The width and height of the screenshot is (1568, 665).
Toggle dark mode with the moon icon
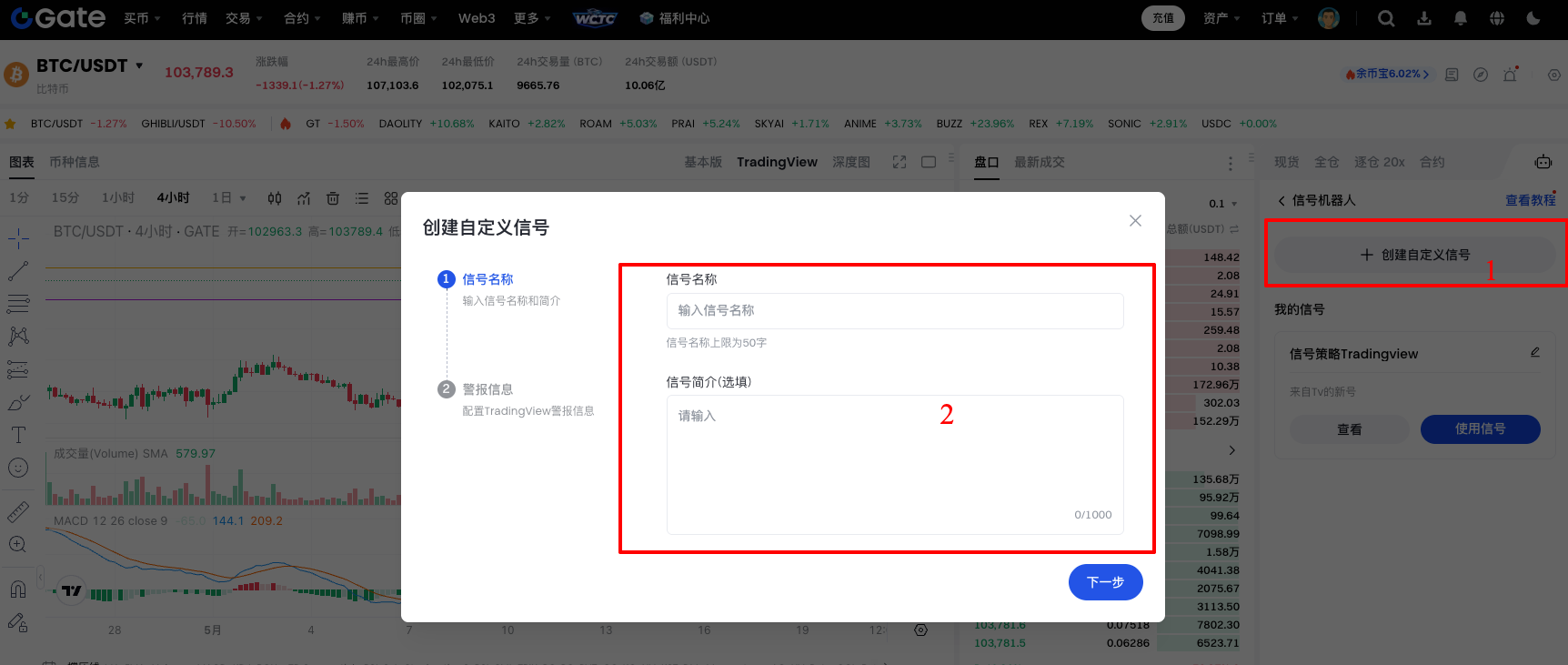(1533, 18)
